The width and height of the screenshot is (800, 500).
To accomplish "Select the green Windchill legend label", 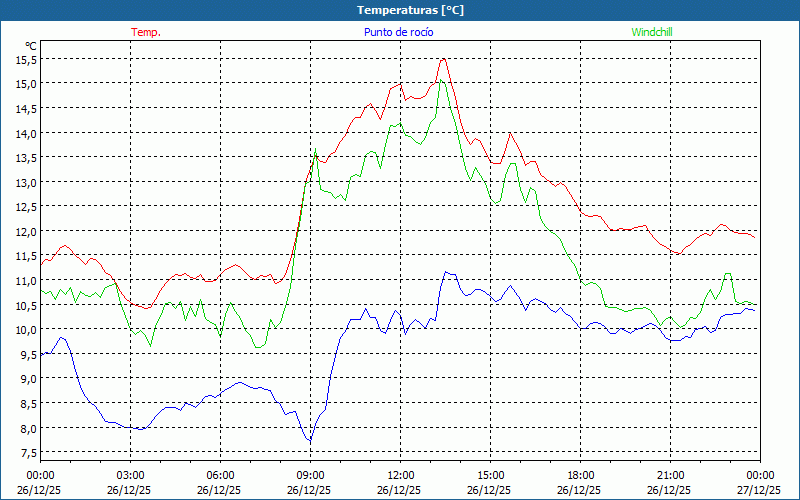I will tap(652, 32).
